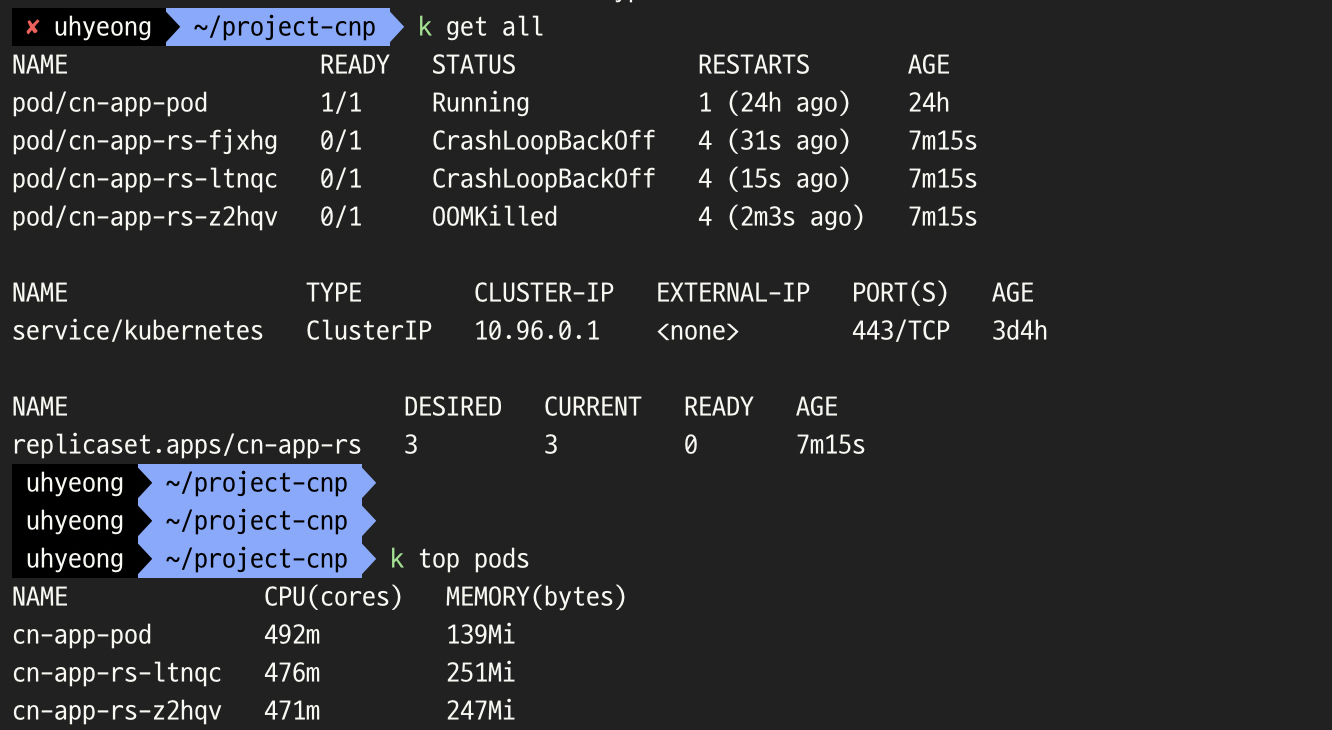Click the 443/TCP port value
The width and height of the screenshot is (1332, 730).
click(x=901, y=331)
